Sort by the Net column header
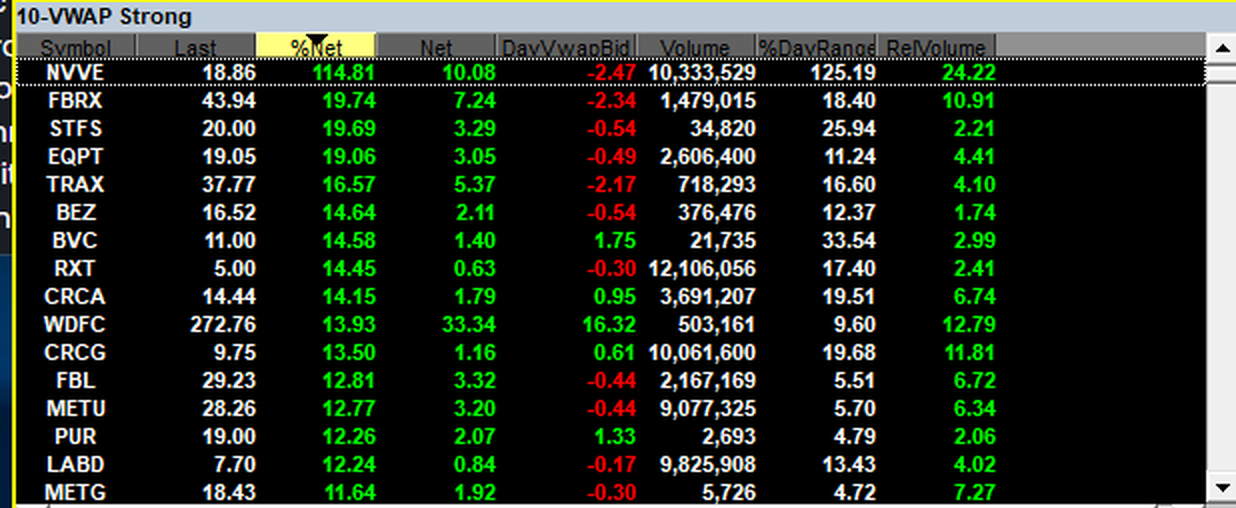 click(436, 46)
